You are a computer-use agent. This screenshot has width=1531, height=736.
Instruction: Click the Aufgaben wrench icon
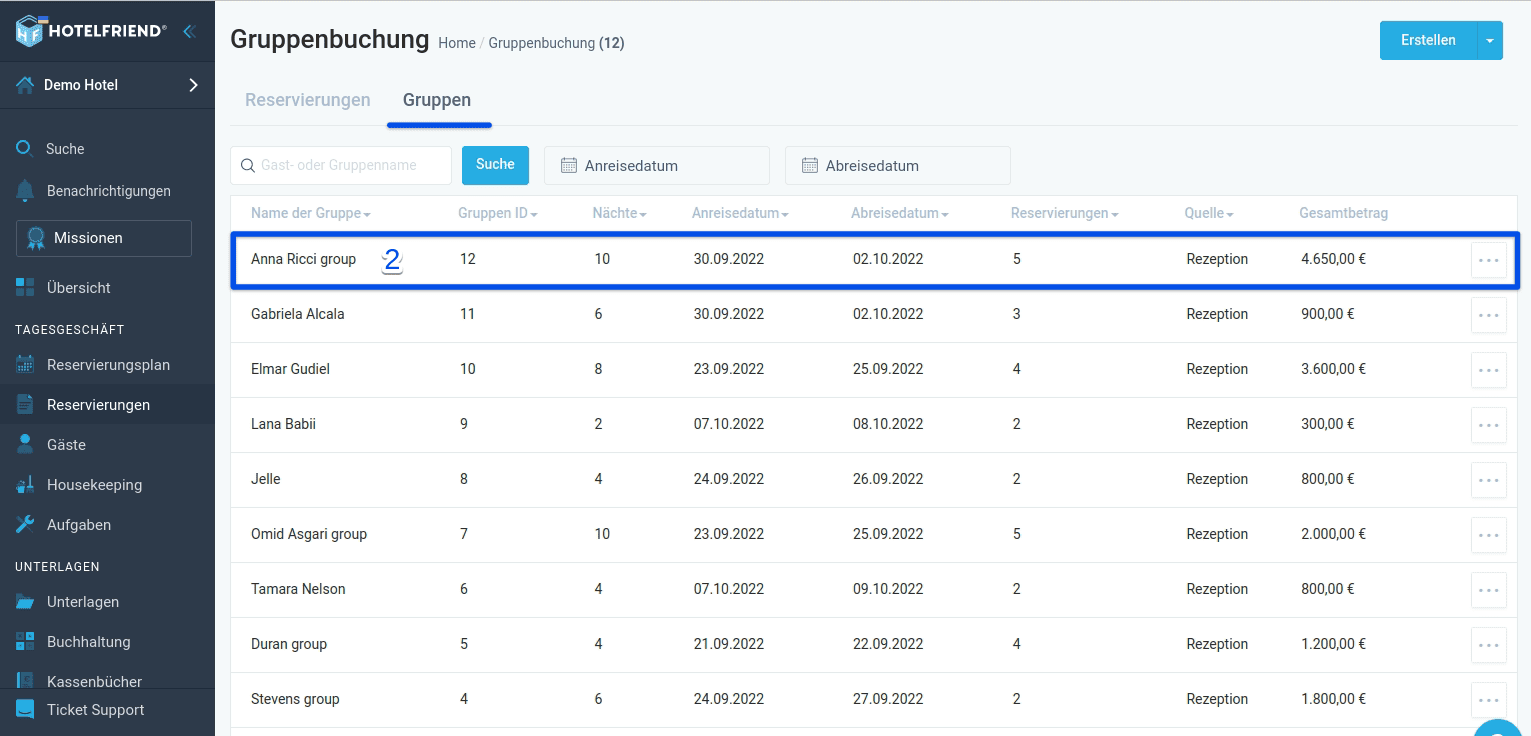tap(25, 525)
